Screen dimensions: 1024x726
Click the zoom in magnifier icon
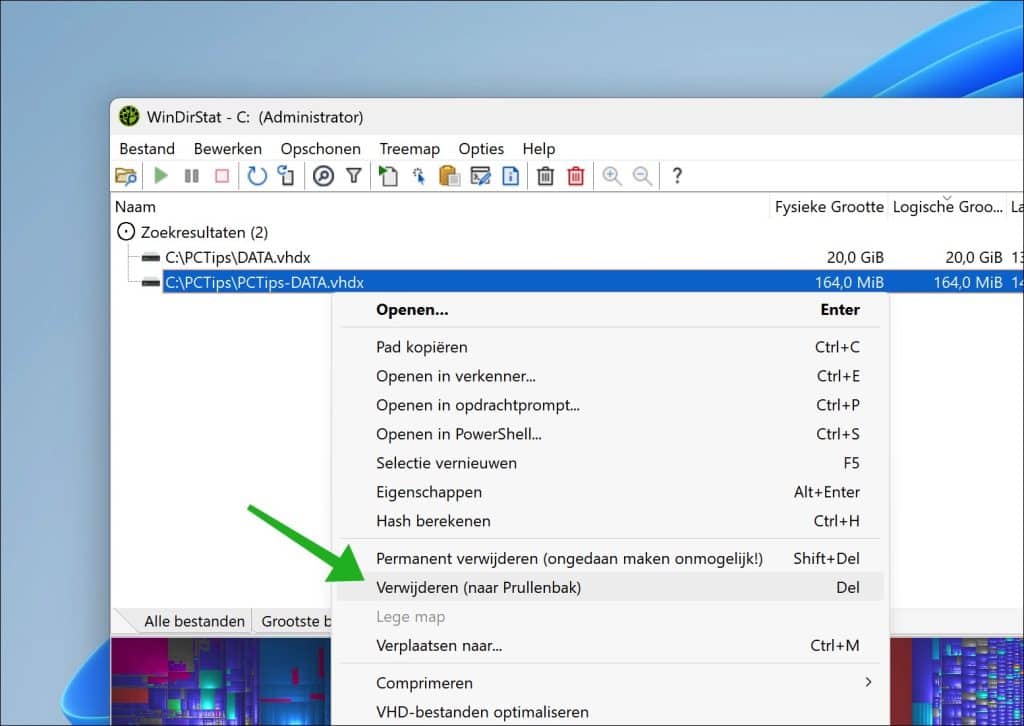point(612,176)
